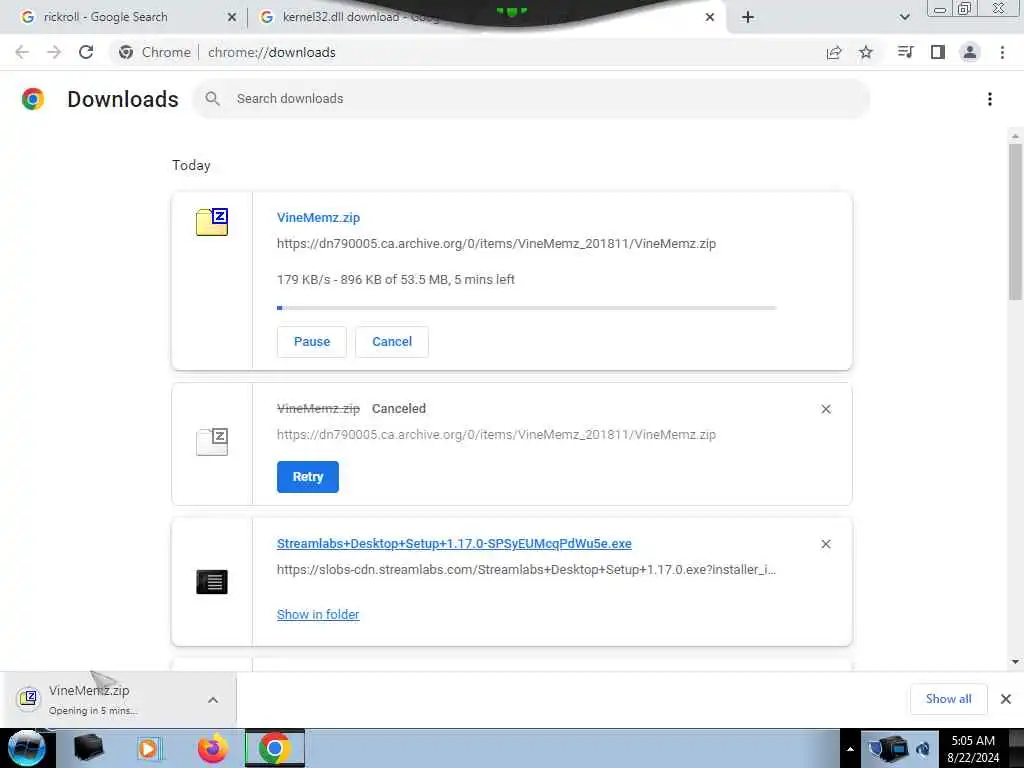Click the VineMemz.zip icon in download shelf
This screenshot has width=1024, height=768.
(x=28, y=698)
